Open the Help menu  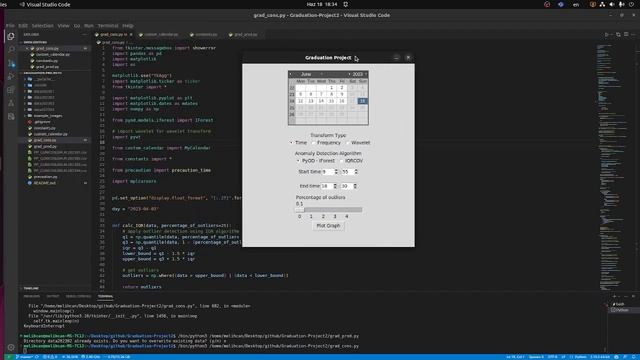[x=128, y=25]
